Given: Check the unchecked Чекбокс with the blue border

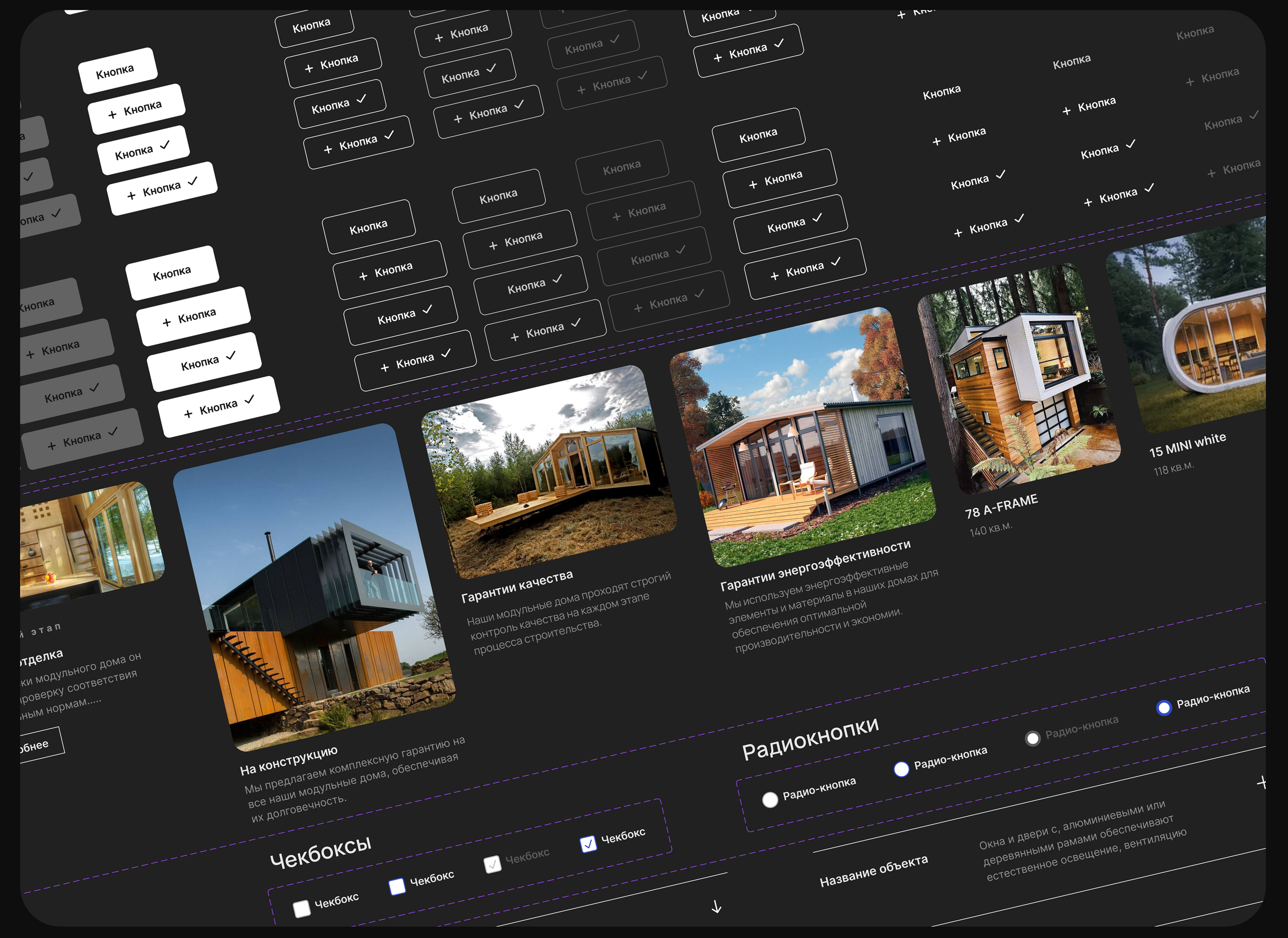Looking at the screenshot, I should coord(397,886).
